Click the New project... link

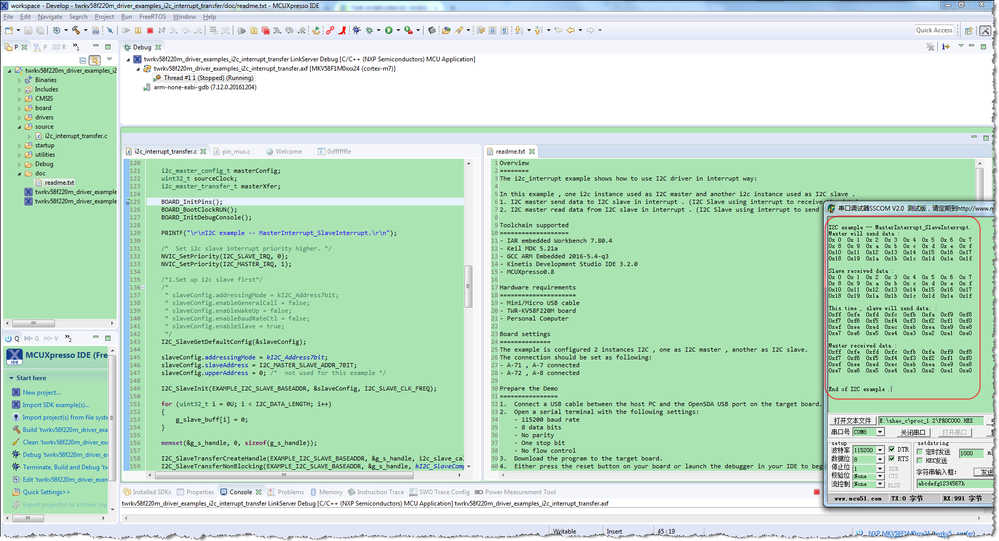pos(41,393)
